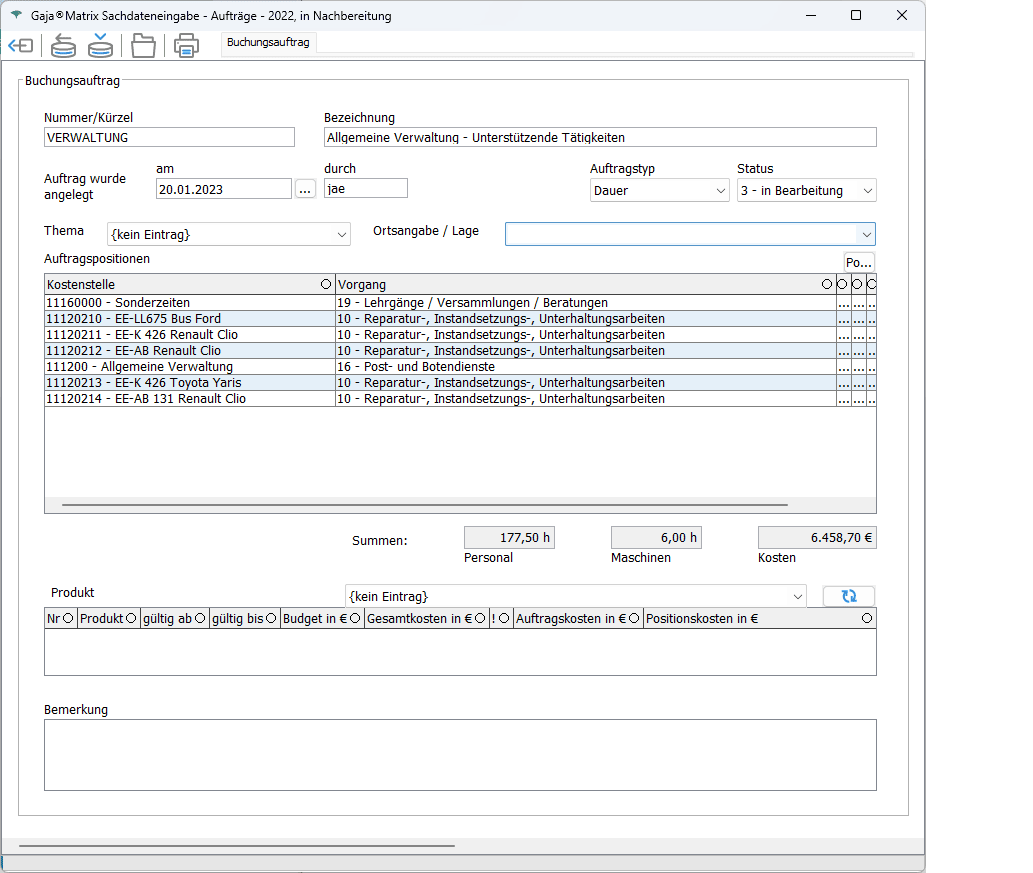Click into the Bemerkung text area

[460, 755]
